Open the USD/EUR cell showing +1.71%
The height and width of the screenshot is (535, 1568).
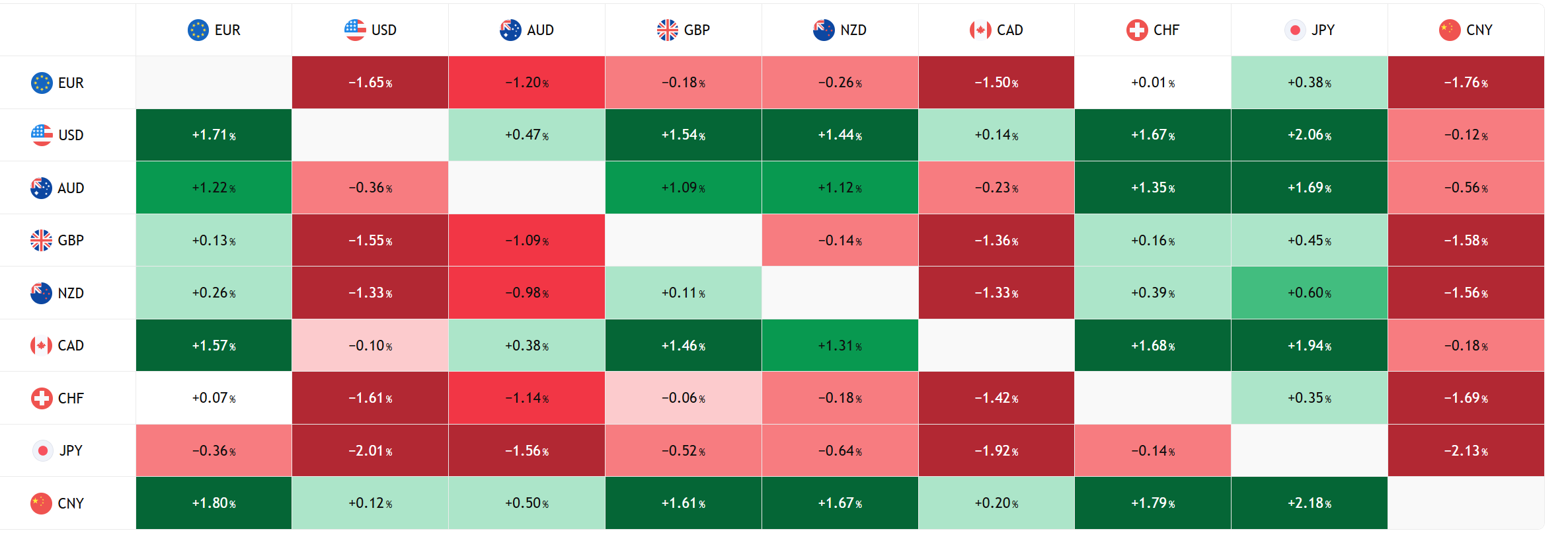pos(214,135)
